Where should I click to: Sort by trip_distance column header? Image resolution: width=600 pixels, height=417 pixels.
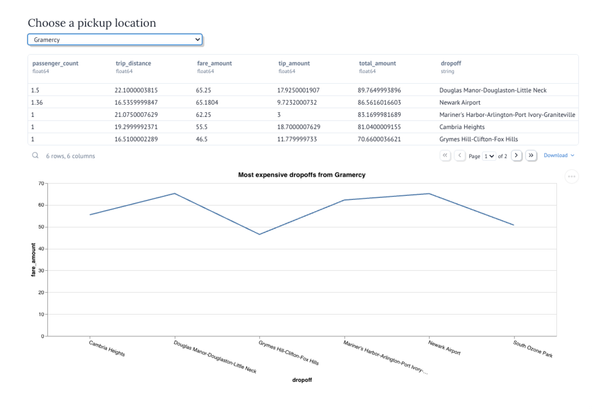tap(134, 63)
